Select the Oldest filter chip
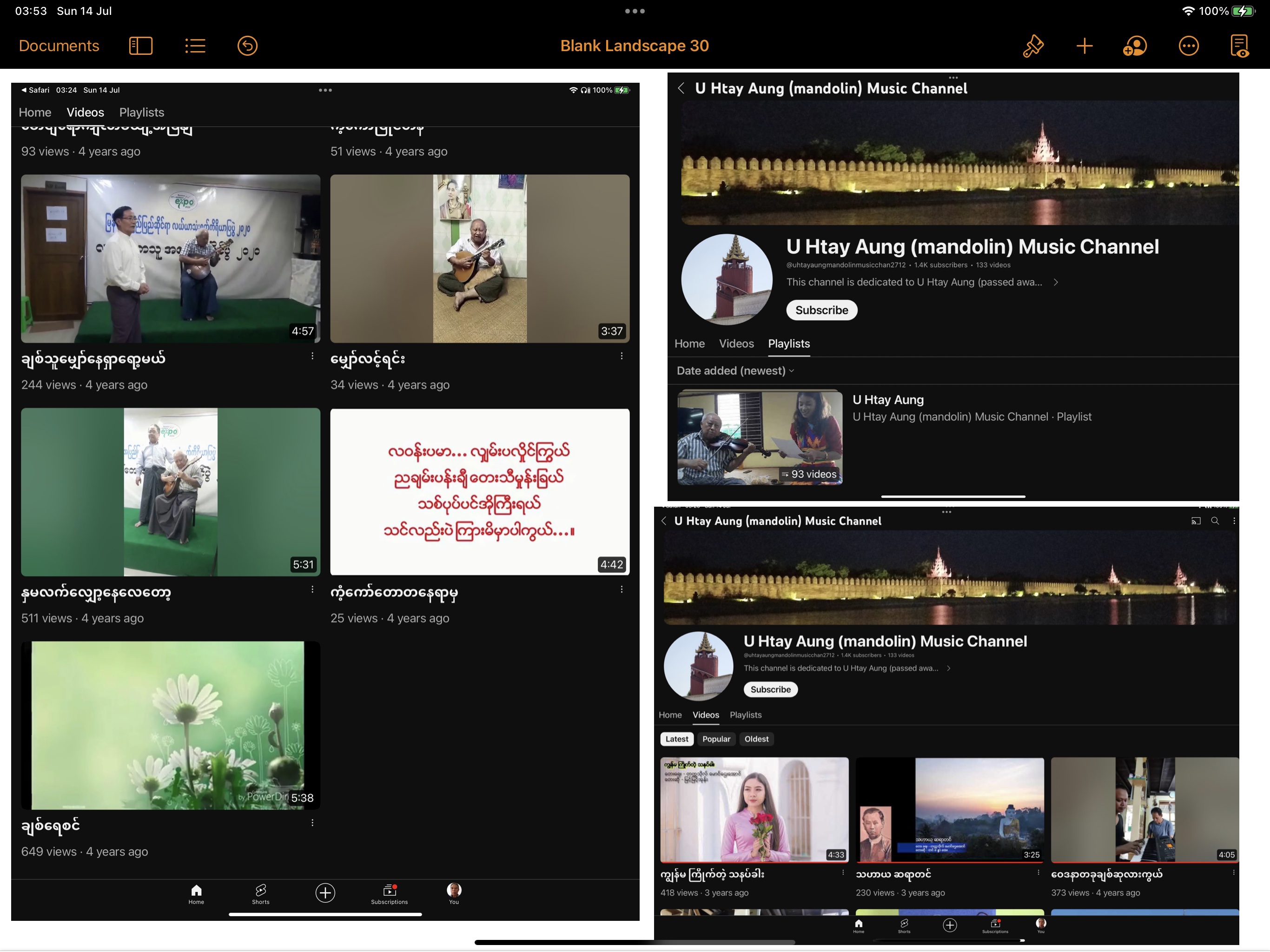This screenshot has width=1270, height=952. 756,740
